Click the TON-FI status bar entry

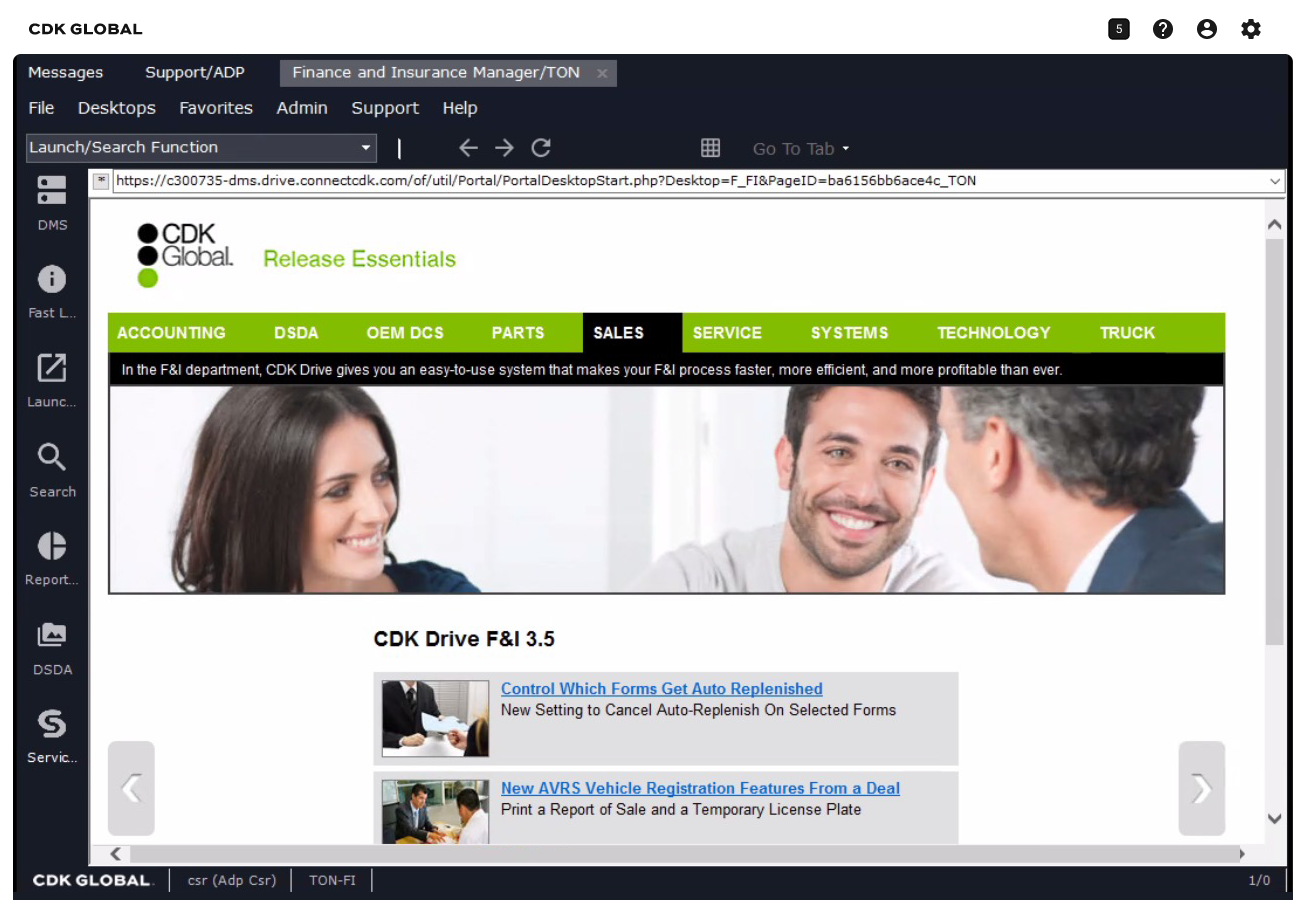point(332,880)
